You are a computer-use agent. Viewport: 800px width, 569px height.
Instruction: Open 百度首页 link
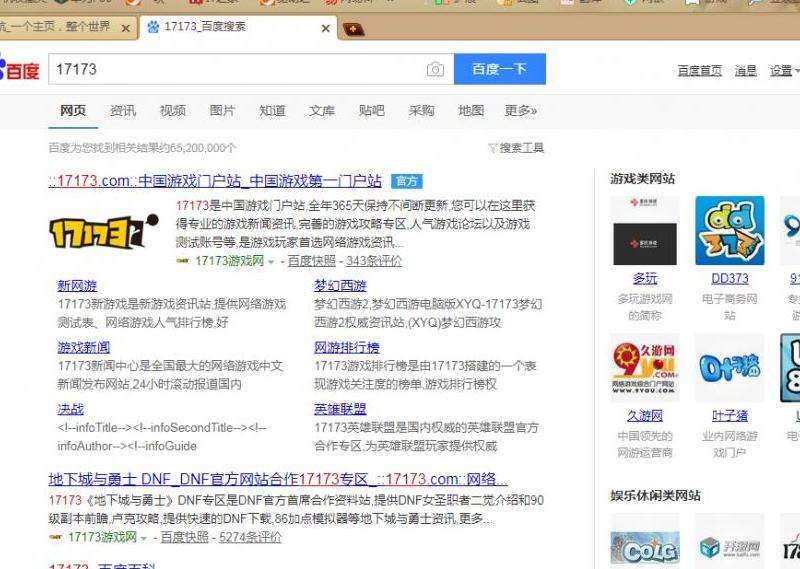coord(699,71)
